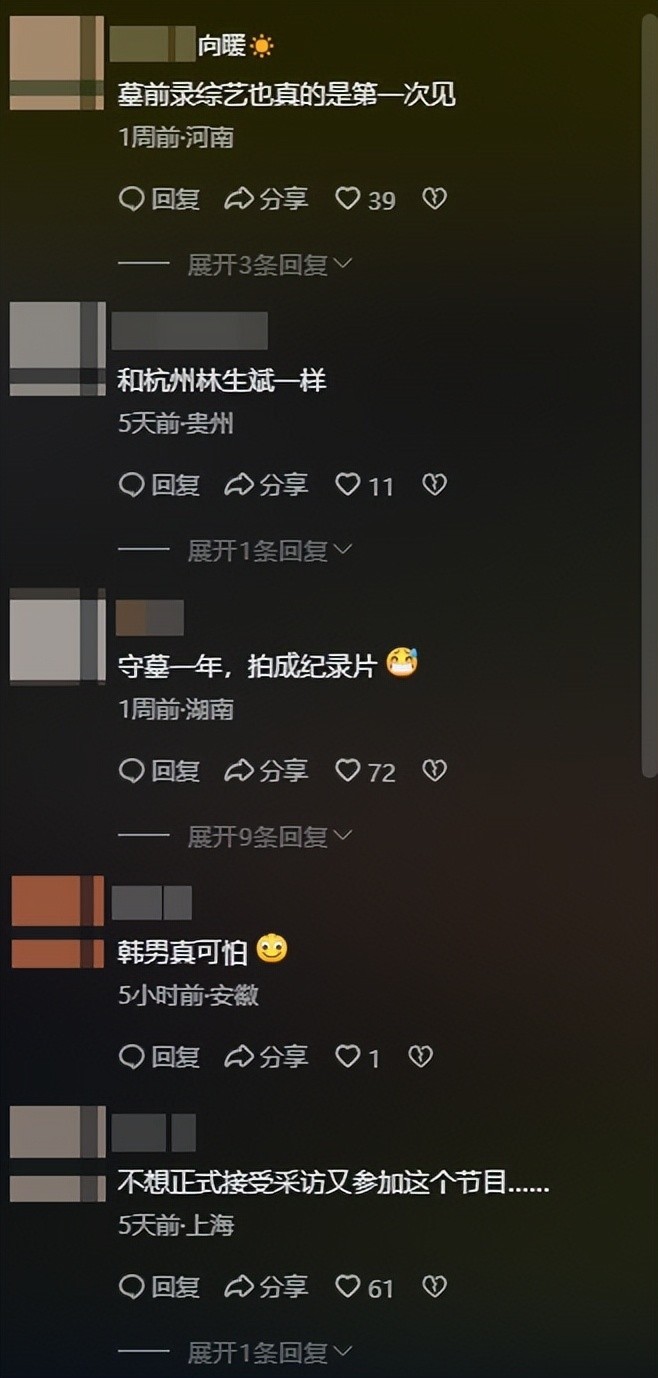Click the comments scrollbar
The width and height of the screenshot is (658, 1378).
pos(648,390)
